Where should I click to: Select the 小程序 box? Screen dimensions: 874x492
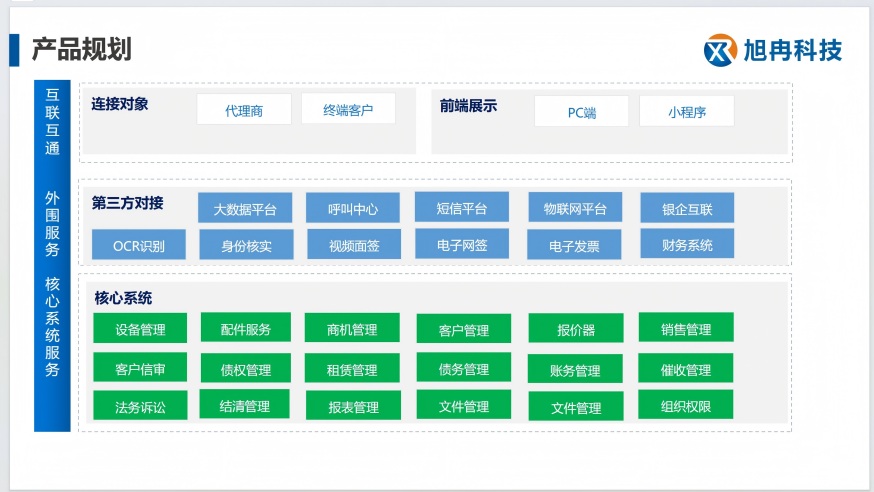pyautogui.click(x=686, y=112)
